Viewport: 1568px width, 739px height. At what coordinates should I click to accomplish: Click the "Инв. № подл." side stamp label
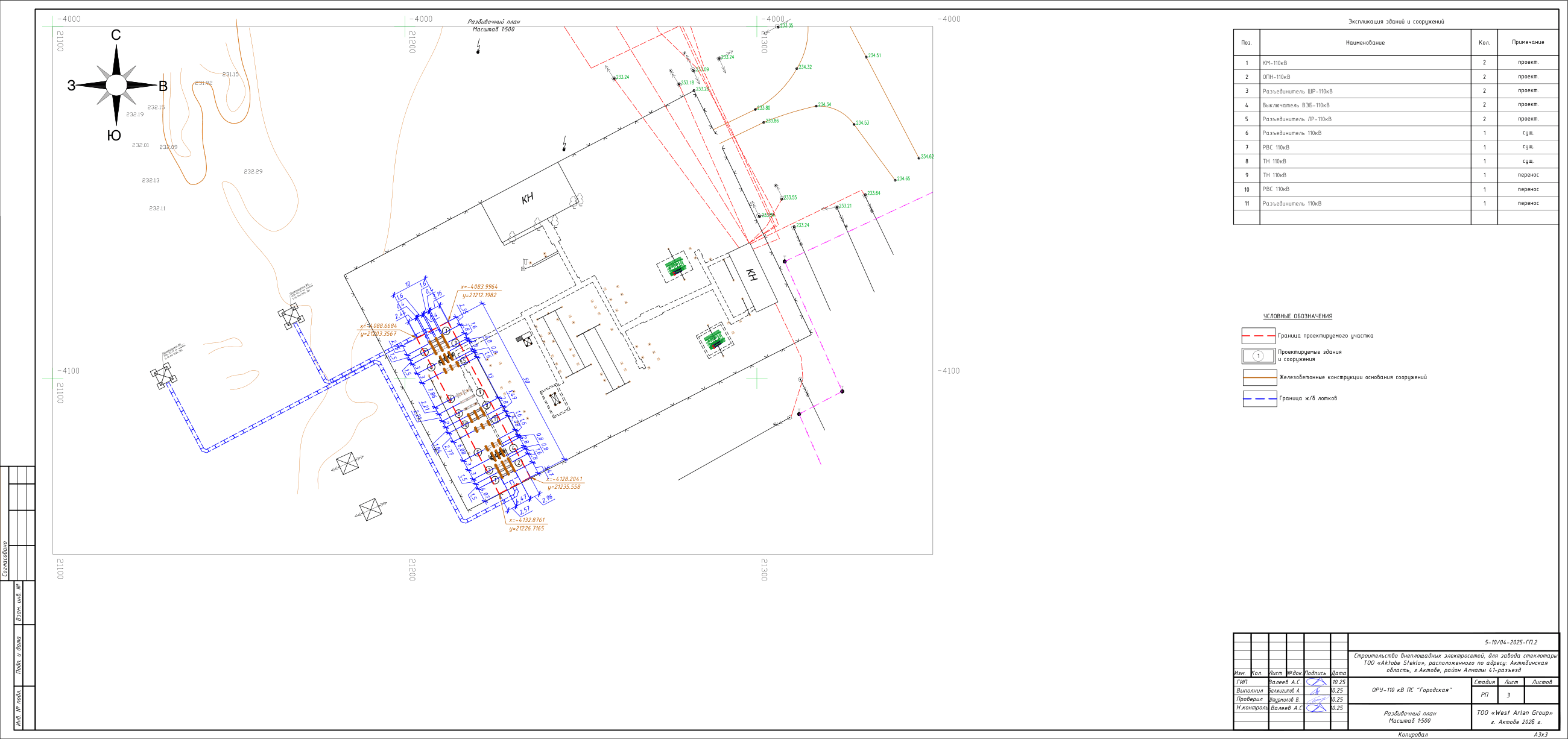(x=18, y=708)
